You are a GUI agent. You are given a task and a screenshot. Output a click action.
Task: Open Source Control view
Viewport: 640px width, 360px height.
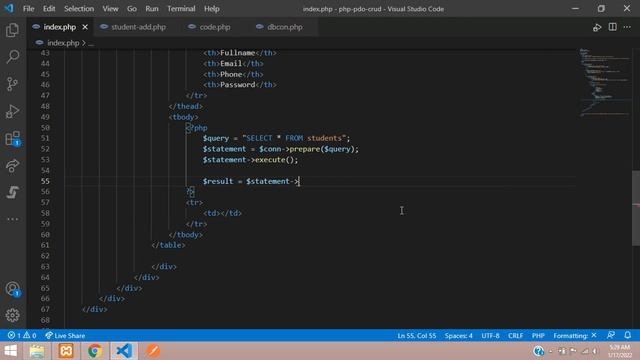tap(13, 84)
